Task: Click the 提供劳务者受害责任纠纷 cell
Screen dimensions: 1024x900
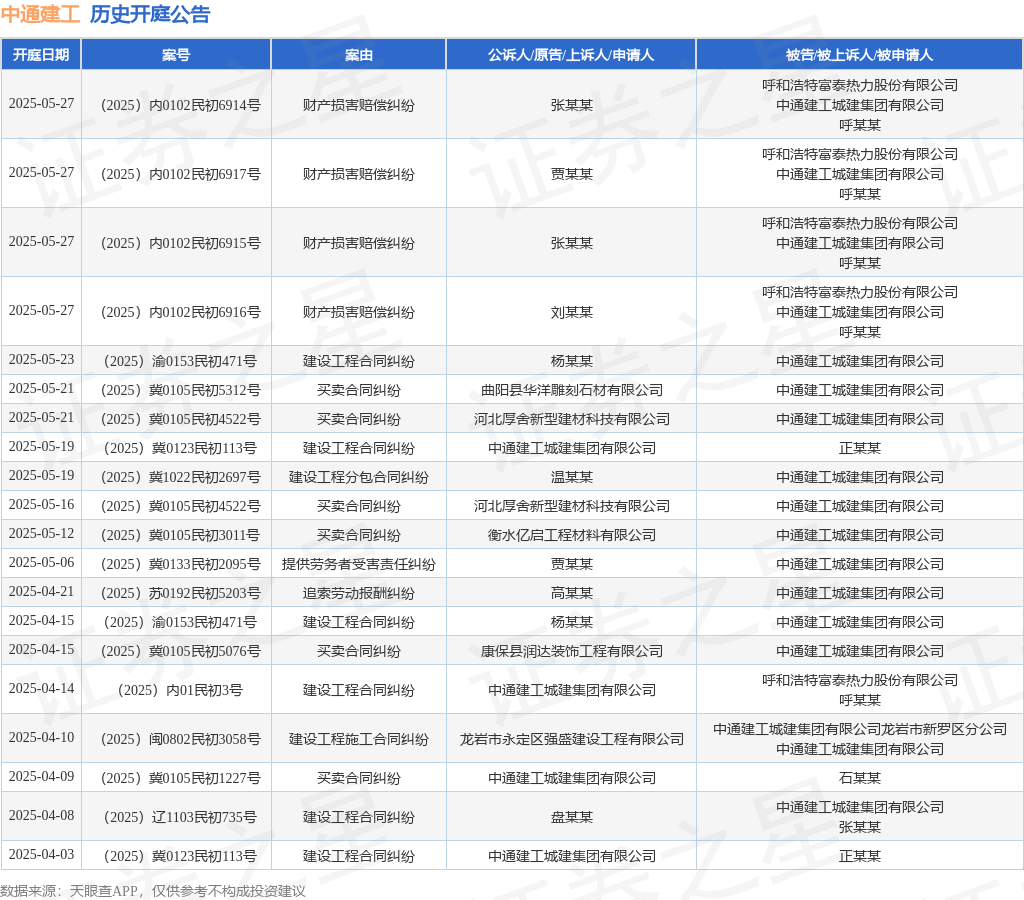Action: tap(359, 564)
